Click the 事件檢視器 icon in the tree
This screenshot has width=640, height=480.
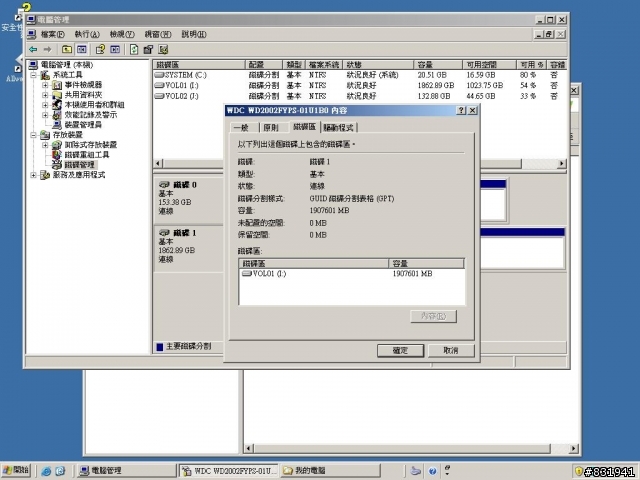pyautogui.click(x=57, y=85)
